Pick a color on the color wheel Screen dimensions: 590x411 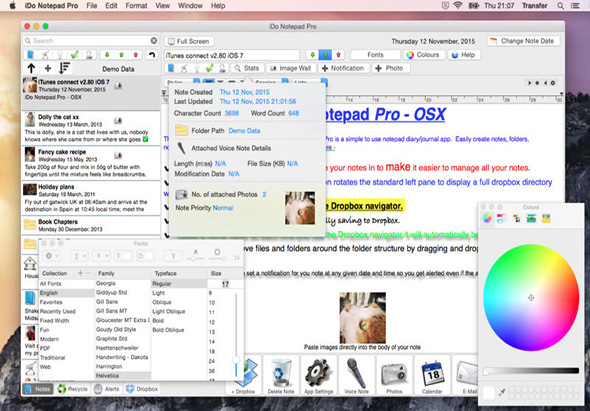click(531, 297)
